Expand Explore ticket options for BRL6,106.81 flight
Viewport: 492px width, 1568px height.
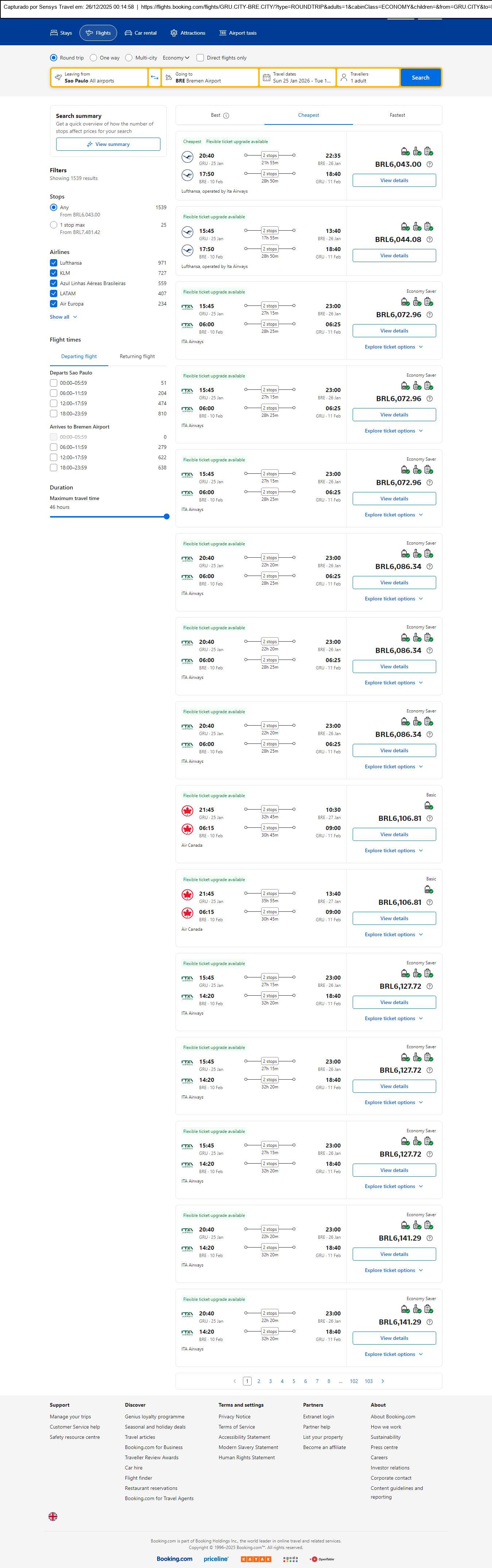tap(394, 850)
